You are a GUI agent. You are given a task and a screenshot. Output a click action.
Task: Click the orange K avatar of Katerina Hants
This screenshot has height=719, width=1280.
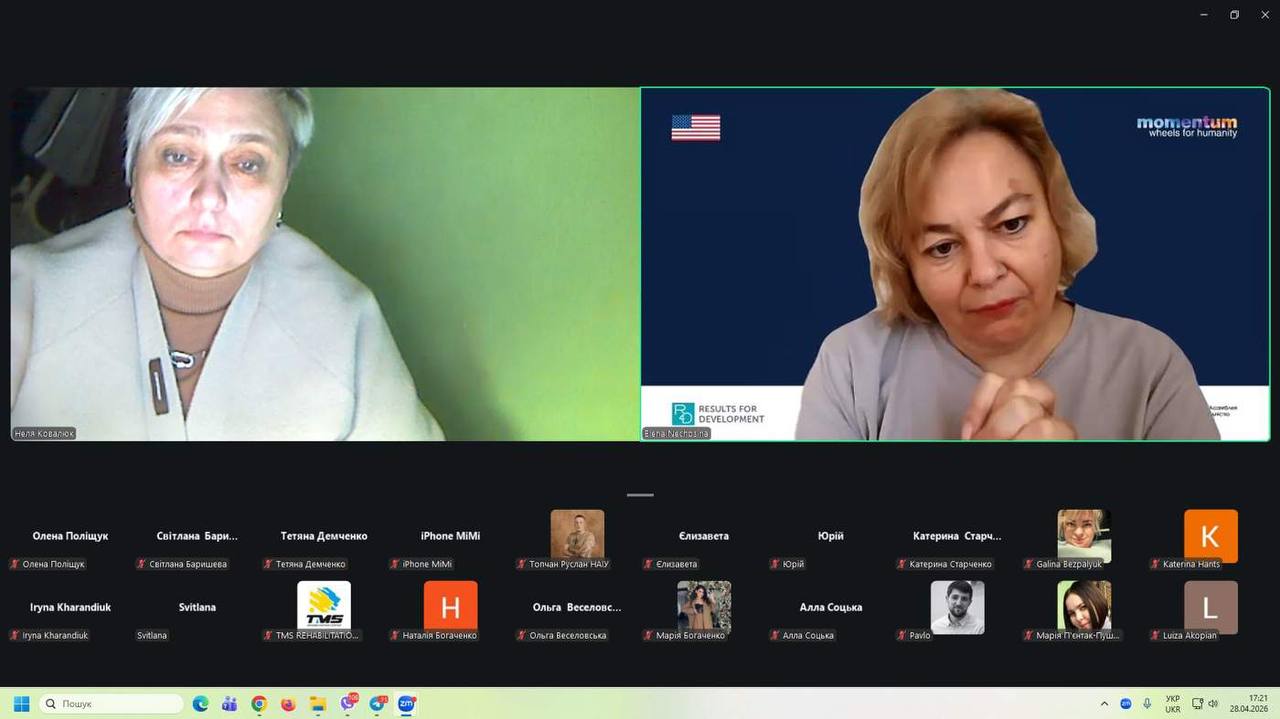[x=1211, y=536]
